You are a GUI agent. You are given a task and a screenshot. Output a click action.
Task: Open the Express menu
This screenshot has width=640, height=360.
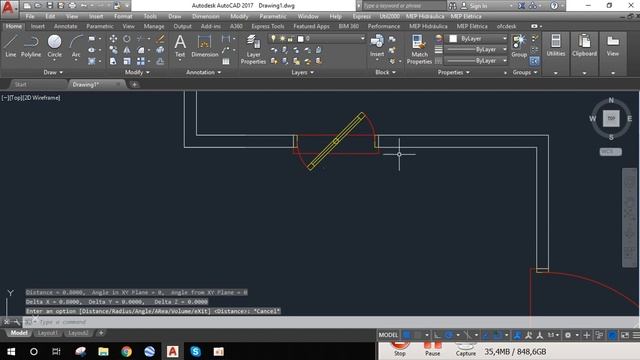(362, 16)
